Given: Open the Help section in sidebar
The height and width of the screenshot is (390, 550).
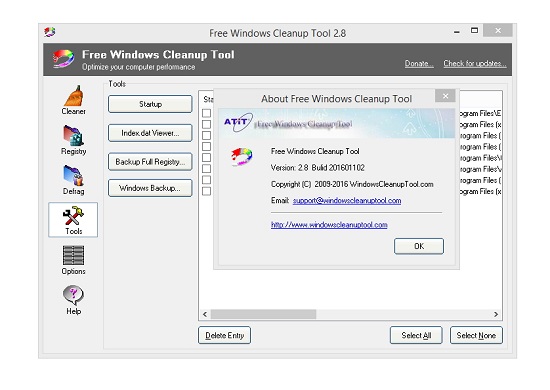Looking at the screenshot, I should (73, 300).
